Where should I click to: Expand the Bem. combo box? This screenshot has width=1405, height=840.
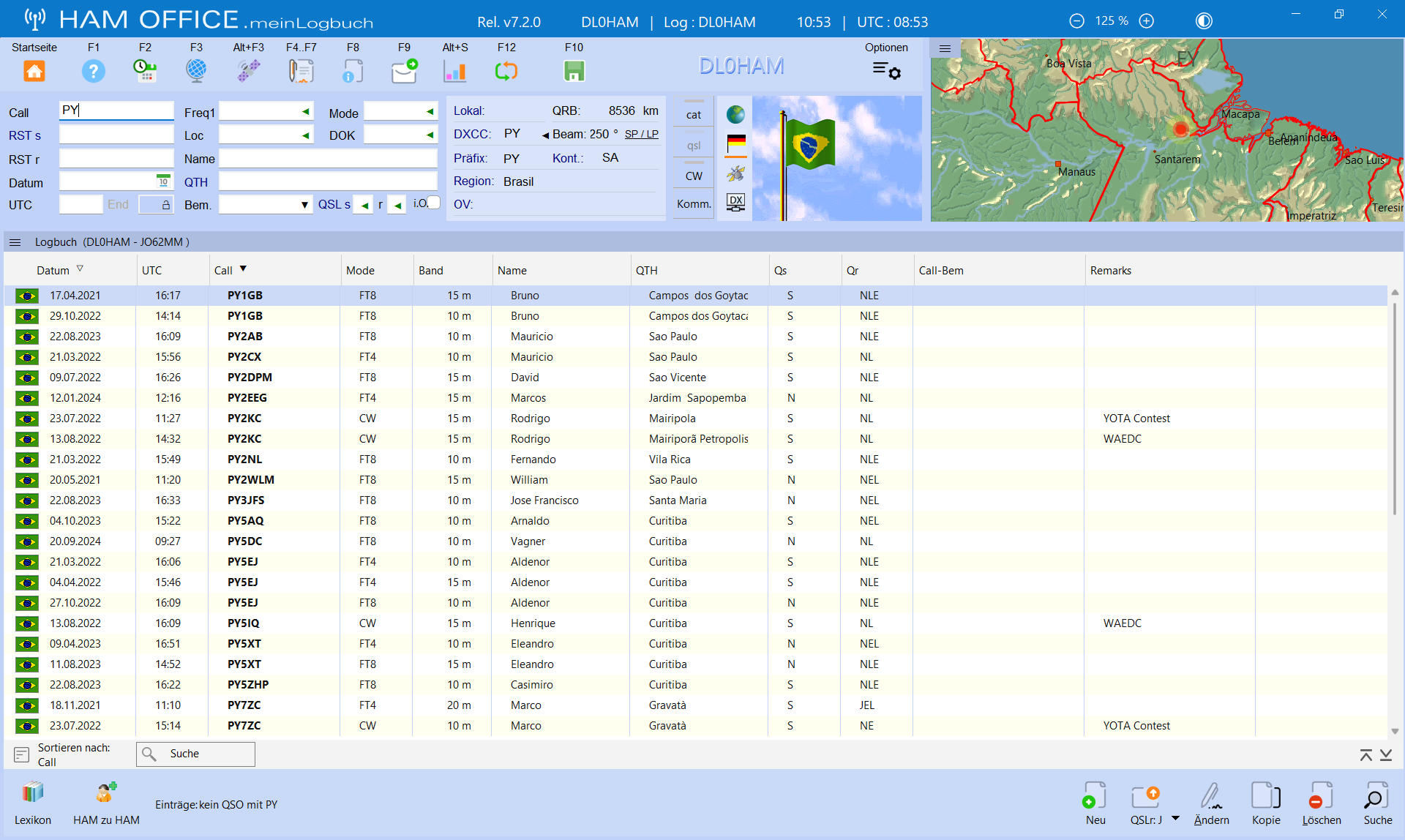[x=304, y=205]
